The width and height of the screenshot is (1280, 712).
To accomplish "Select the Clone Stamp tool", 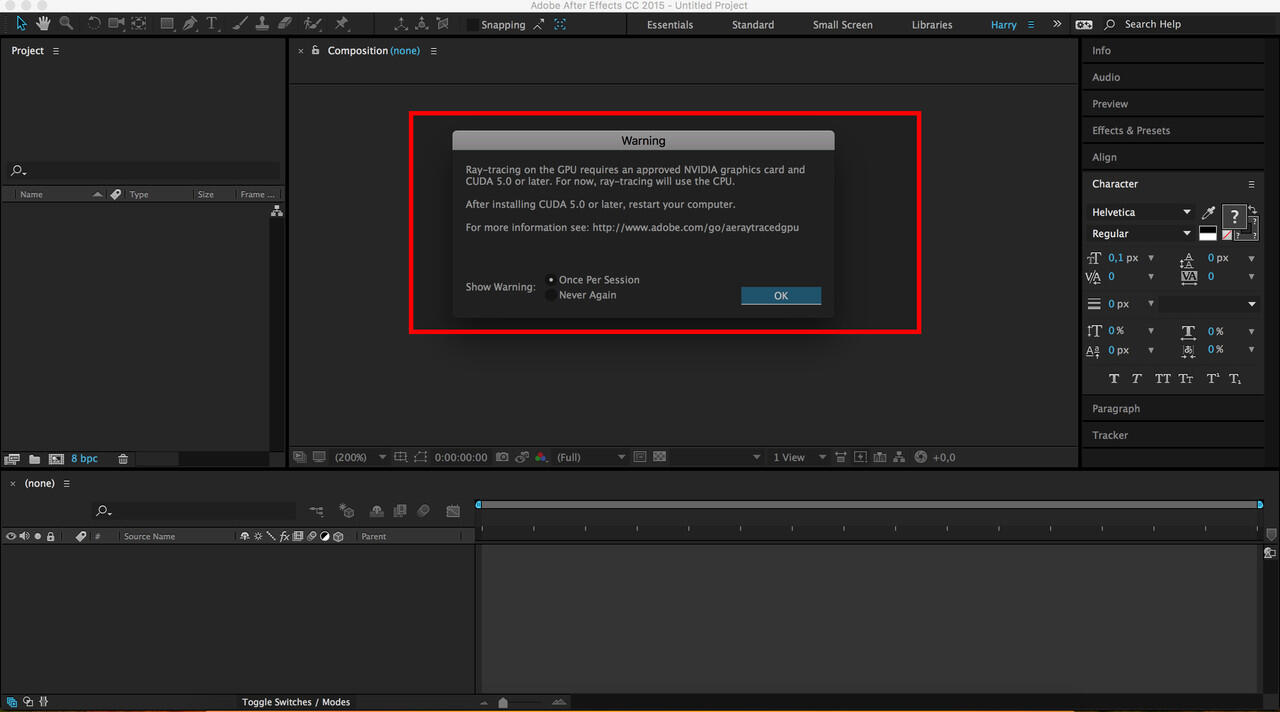I will (261, 23).
